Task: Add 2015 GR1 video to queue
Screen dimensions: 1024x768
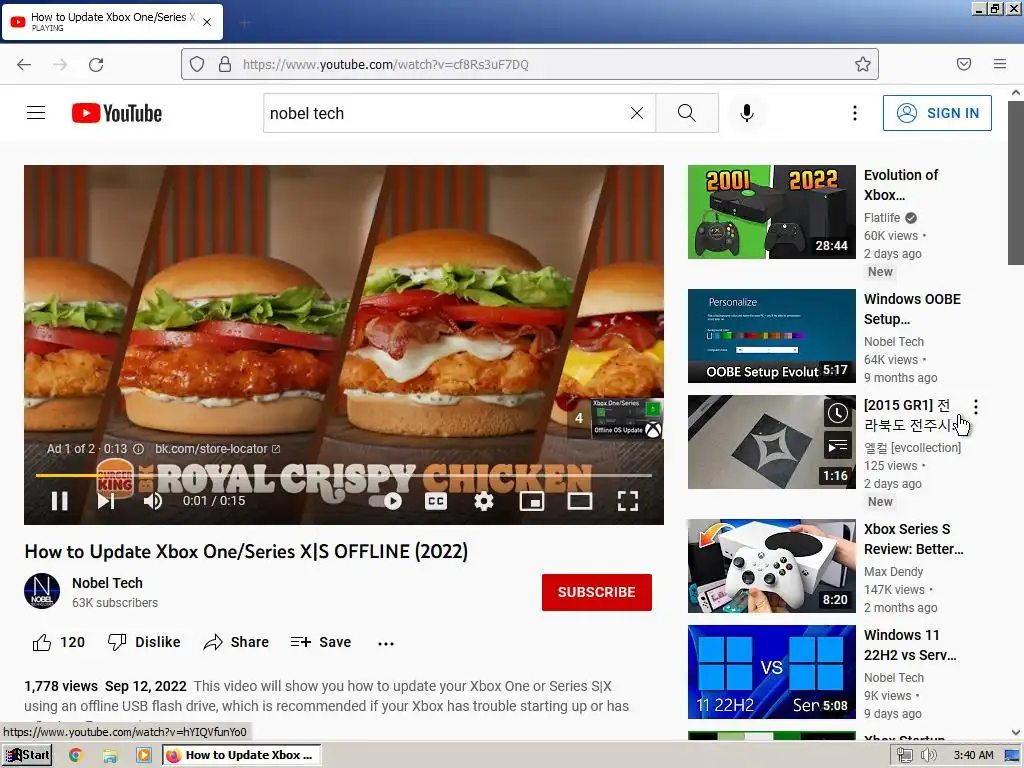Action: coord(838,446)
